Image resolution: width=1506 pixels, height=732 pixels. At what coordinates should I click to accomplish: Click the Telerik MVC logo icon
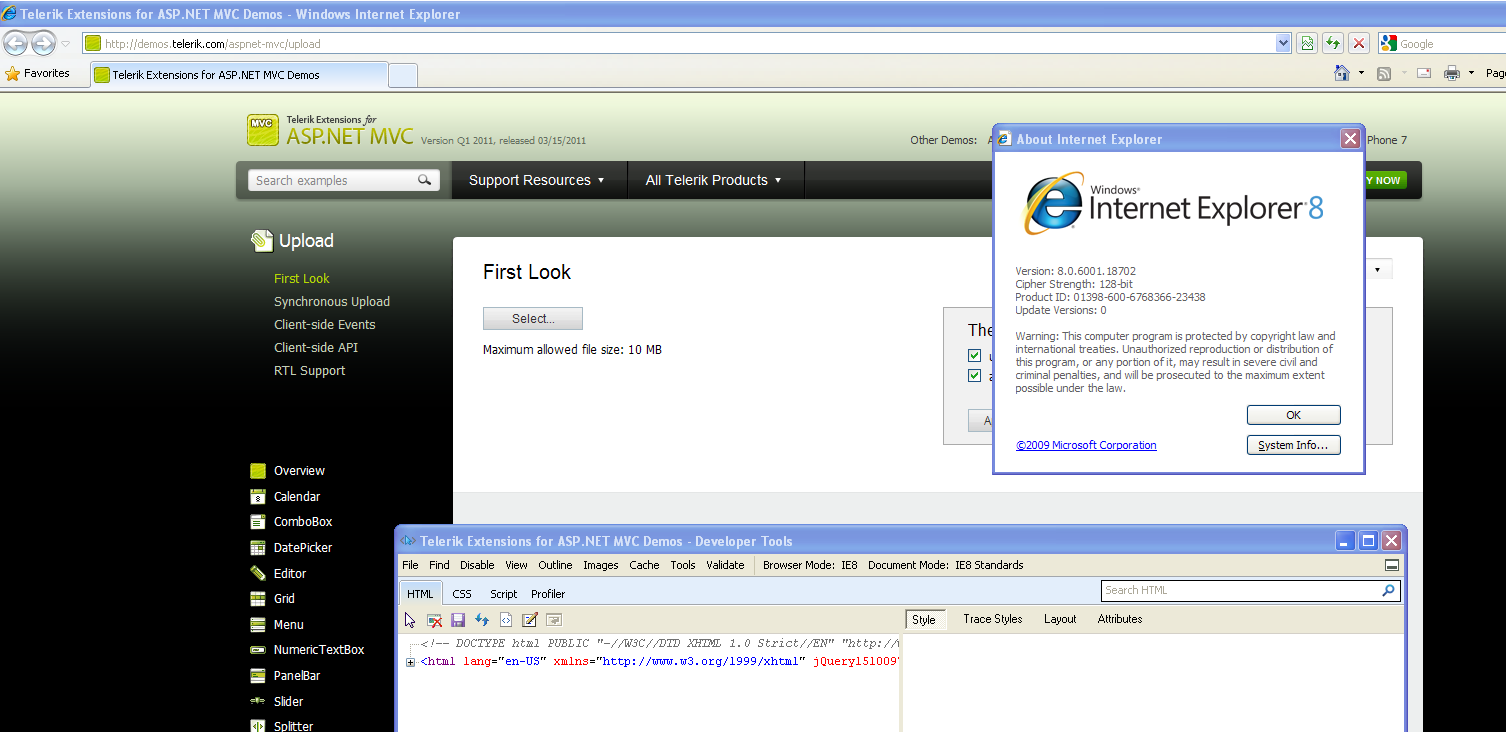262,129
